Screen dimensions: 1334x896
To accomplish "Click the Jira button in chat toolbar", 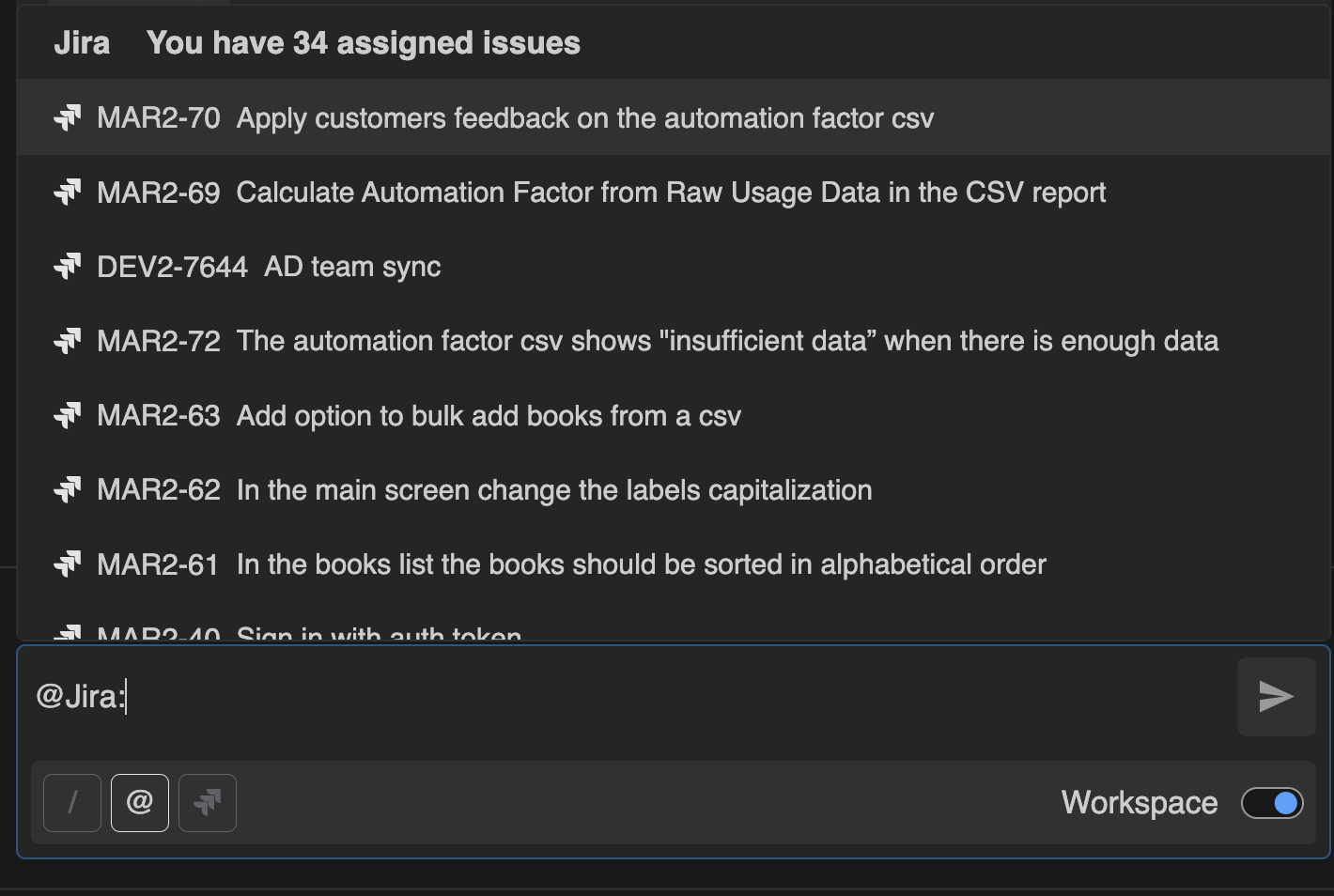I will 208,803.
